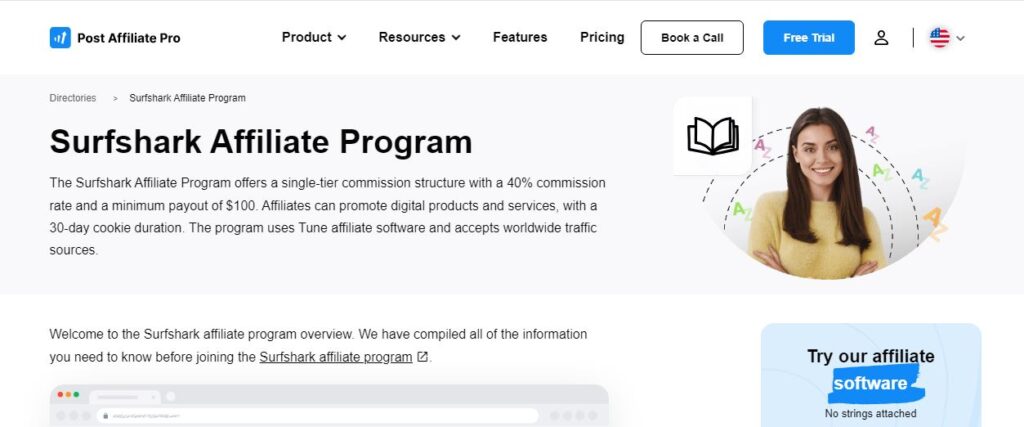Open the Surfshark affiliate program link
This screenshot has height=427, width=1024.
335,357
